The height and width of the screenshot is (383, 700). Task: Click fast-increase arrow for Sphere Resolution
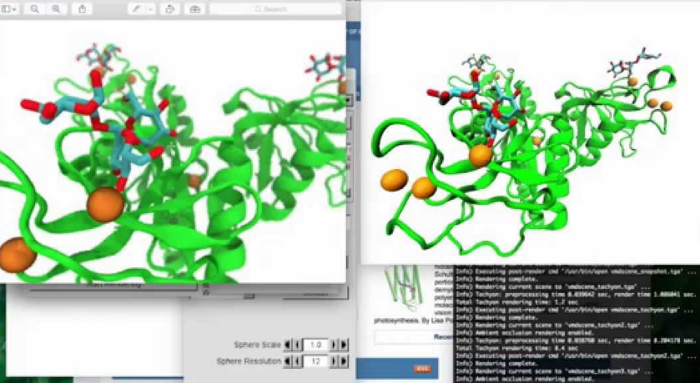[x=344, y=361]
